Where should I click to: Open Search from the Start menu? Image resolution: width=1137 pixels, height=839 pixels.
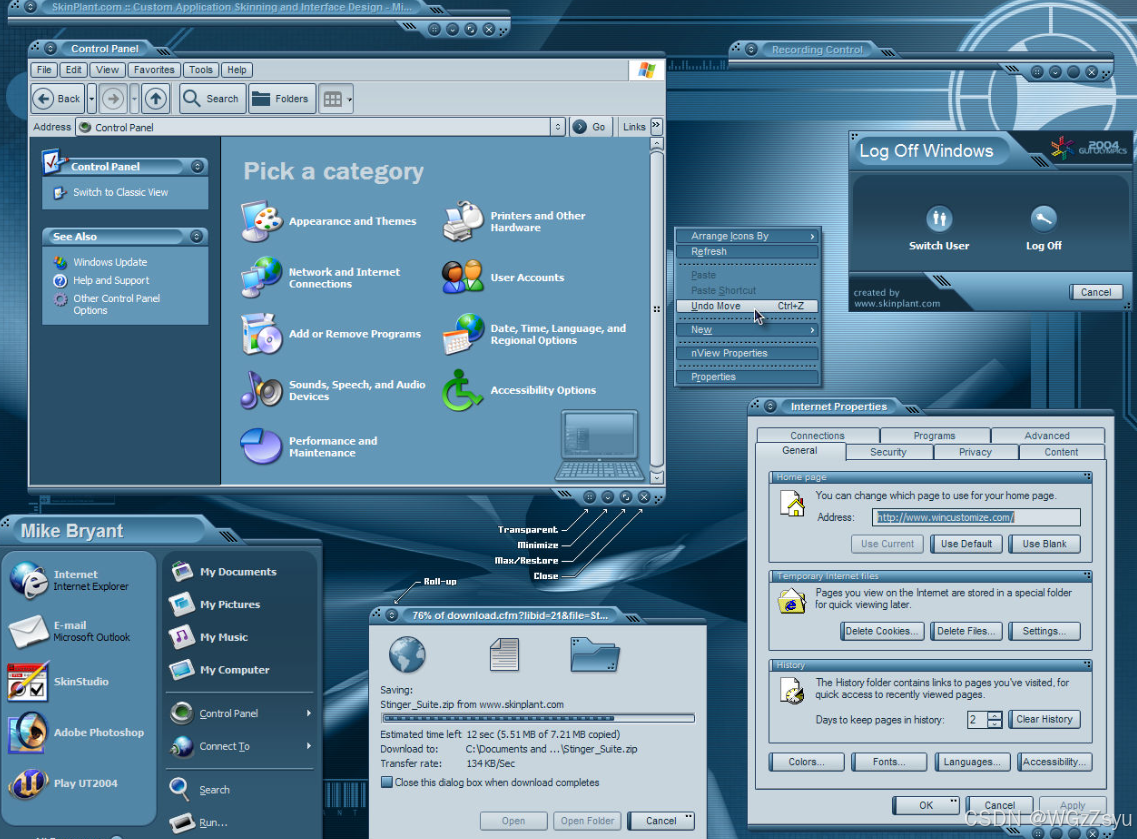[200, 790]
